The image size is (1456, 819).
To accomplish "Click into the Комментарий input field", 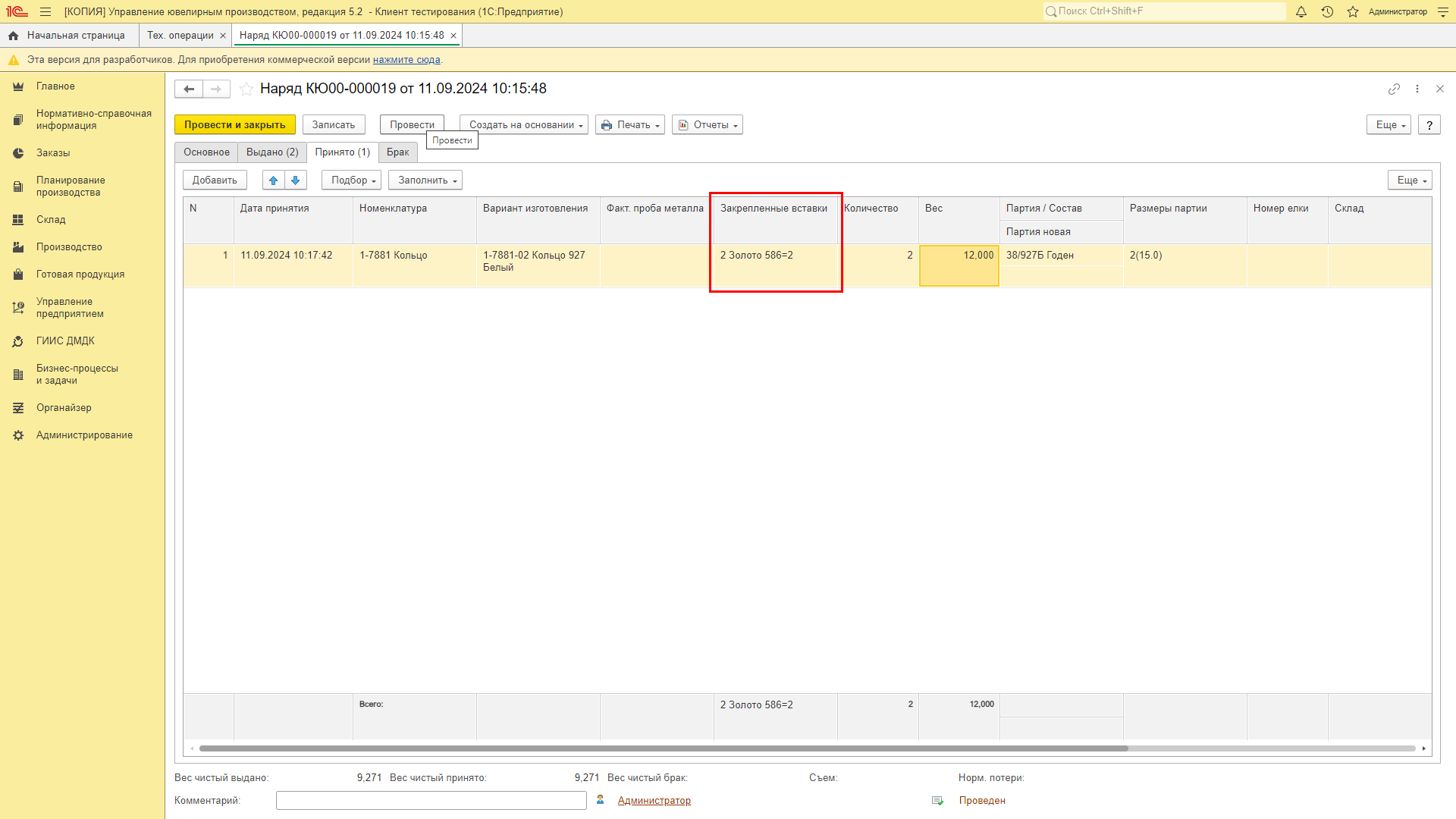I will [431, 801].
